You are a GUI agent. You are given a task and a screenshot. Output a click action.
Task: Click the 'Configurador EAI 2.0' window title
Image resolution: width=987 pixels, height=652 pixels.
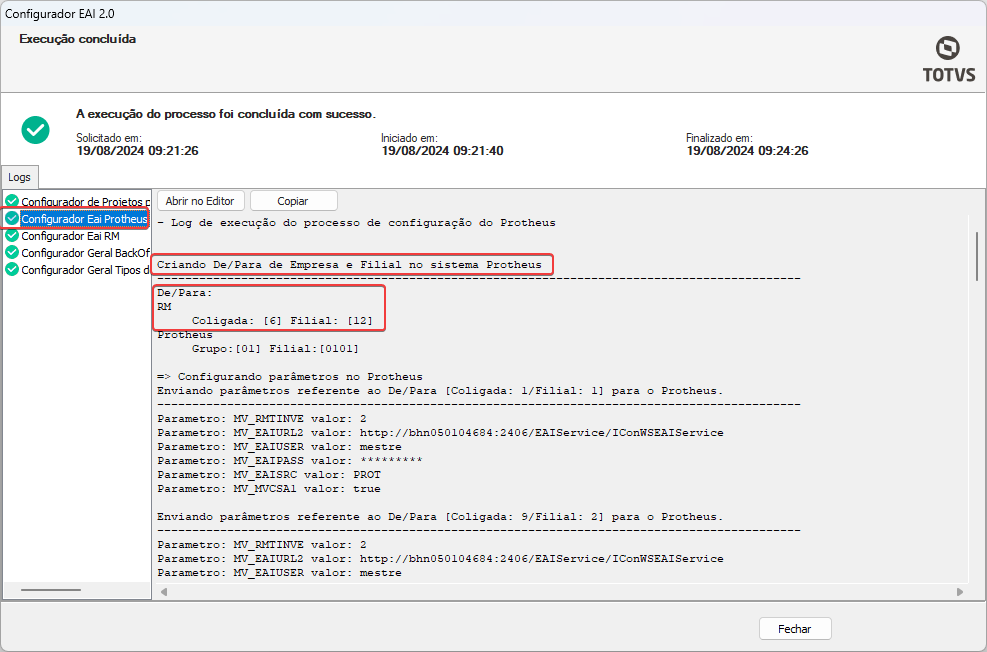[60, 13]
